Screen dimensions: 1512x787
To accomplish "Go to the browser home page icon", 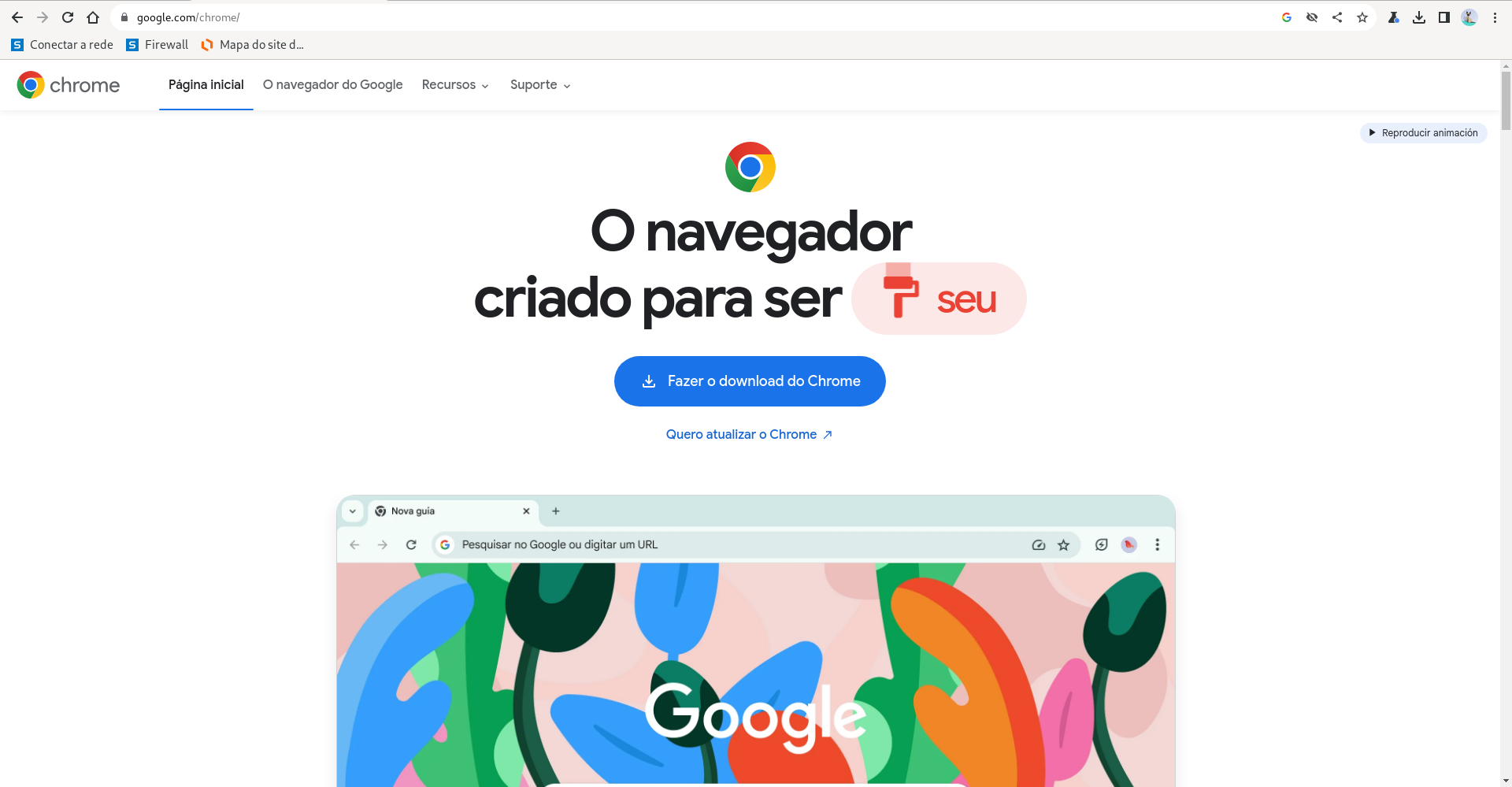I will (93, 17).
